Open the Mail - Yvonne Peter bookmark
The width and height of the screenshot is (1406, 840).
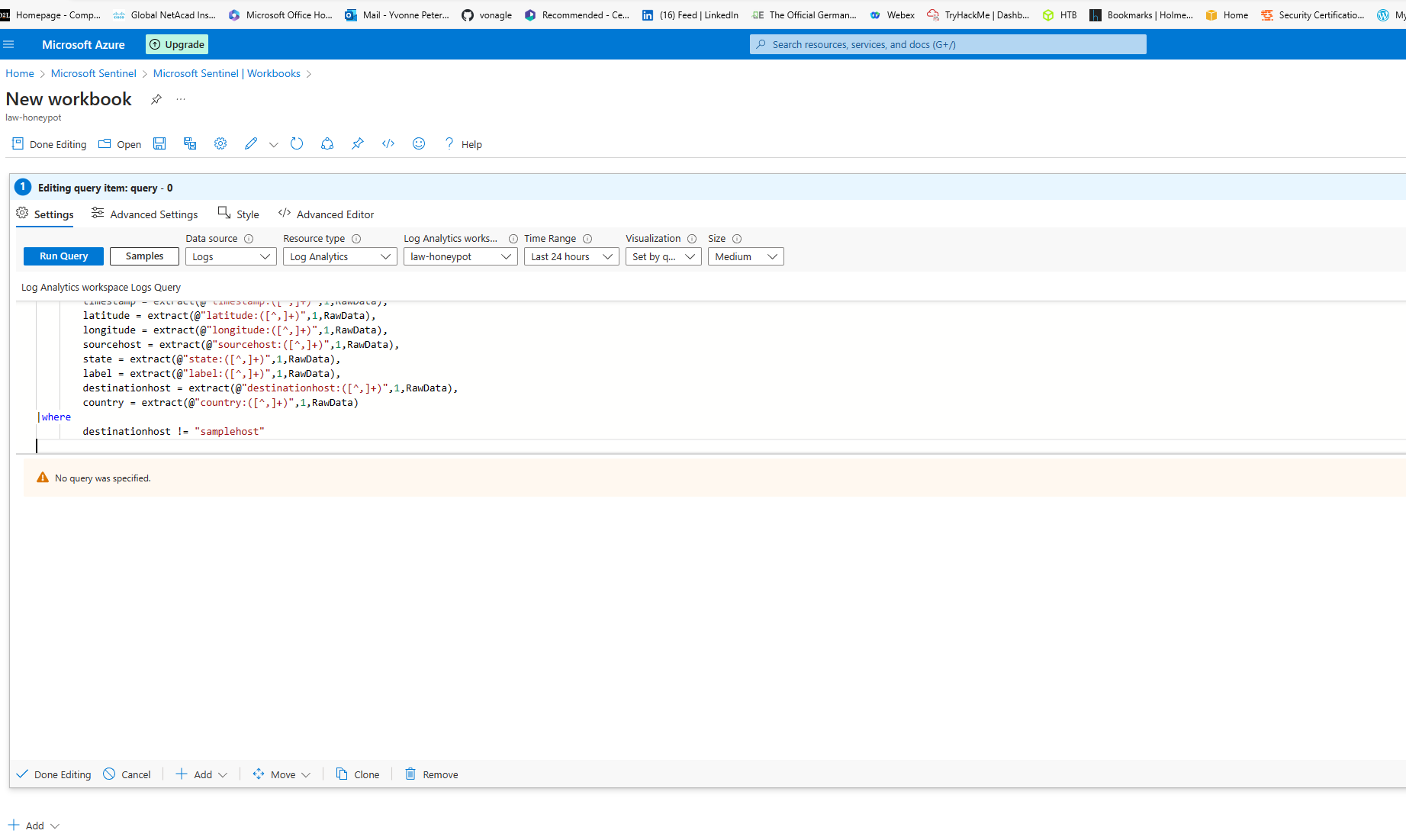pyautogui.click(x=397, y=14)
